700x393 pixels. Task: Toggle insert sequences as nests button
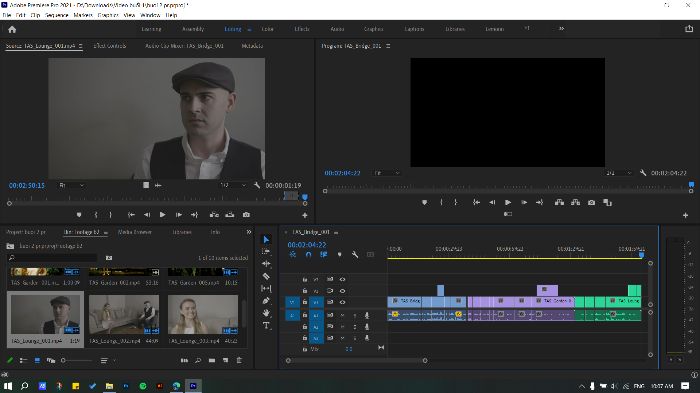pyautogui.click(x=293, y=255)
